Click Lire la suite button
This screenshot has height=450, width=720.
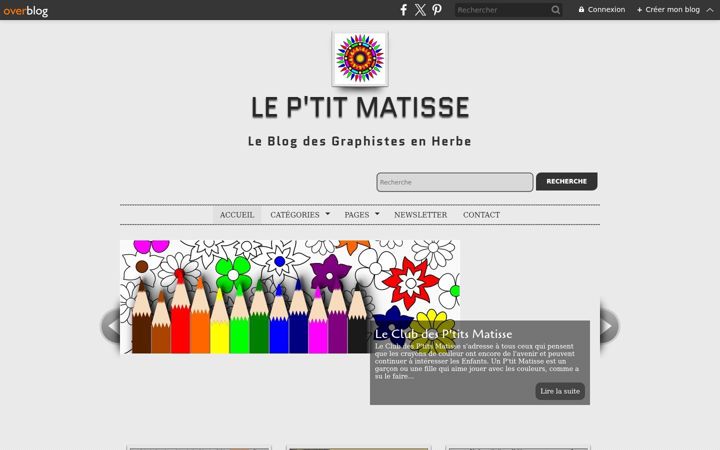[x=560, y=391]
